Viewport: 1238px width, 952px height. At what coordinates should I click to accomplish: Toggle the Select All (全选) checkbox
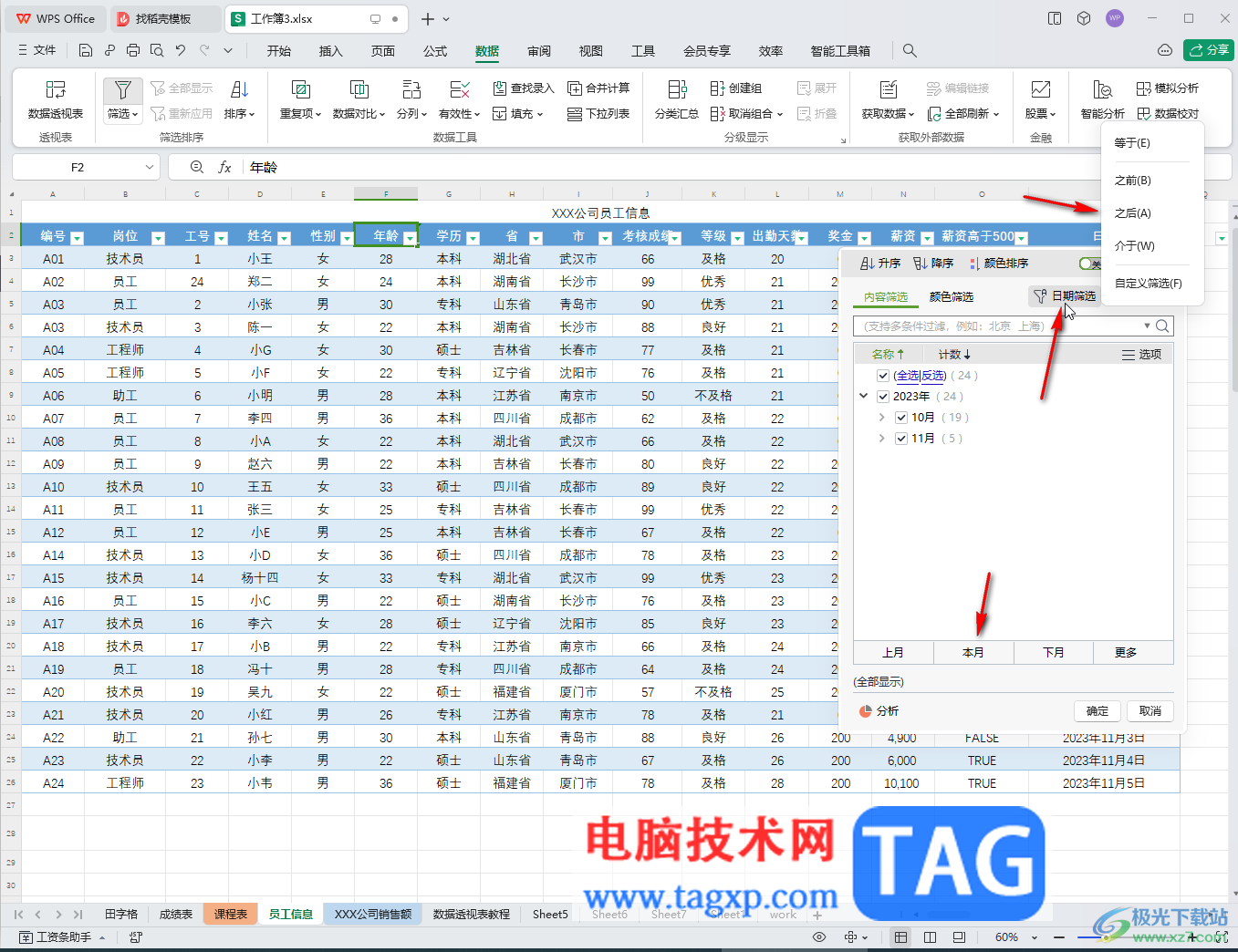coord(883,376)
